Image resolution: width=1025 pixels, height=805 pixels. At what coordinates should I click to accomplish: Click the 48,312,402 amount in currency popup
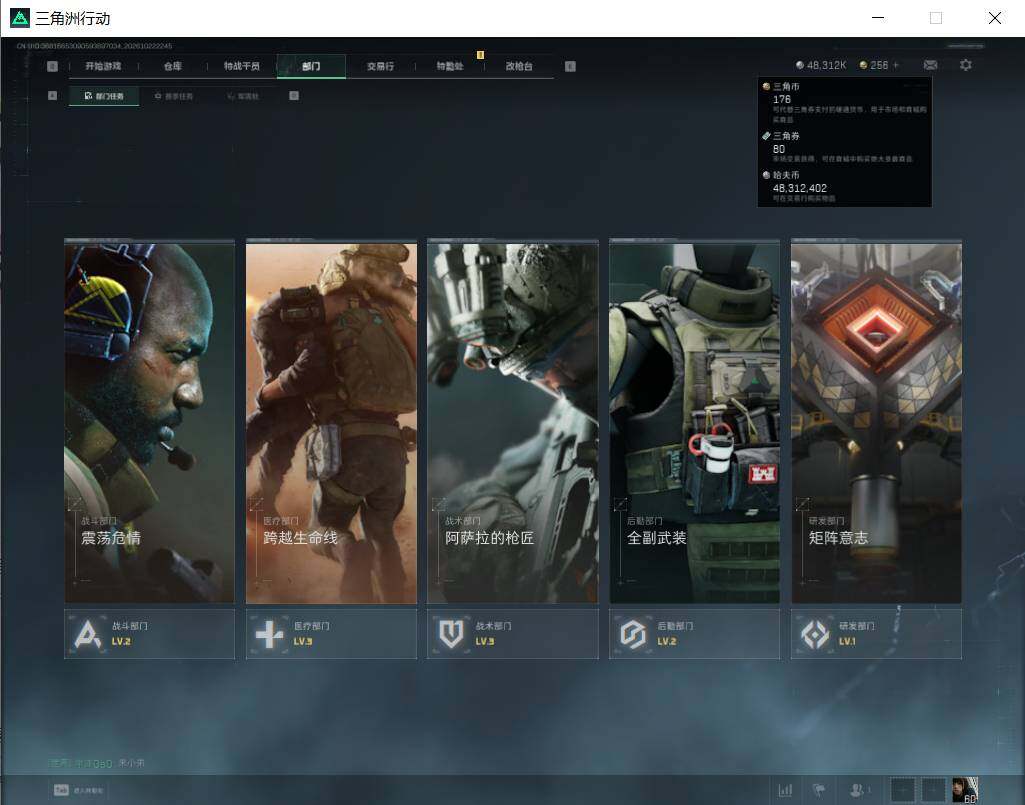pyautogui.click(x=799, y=188)
